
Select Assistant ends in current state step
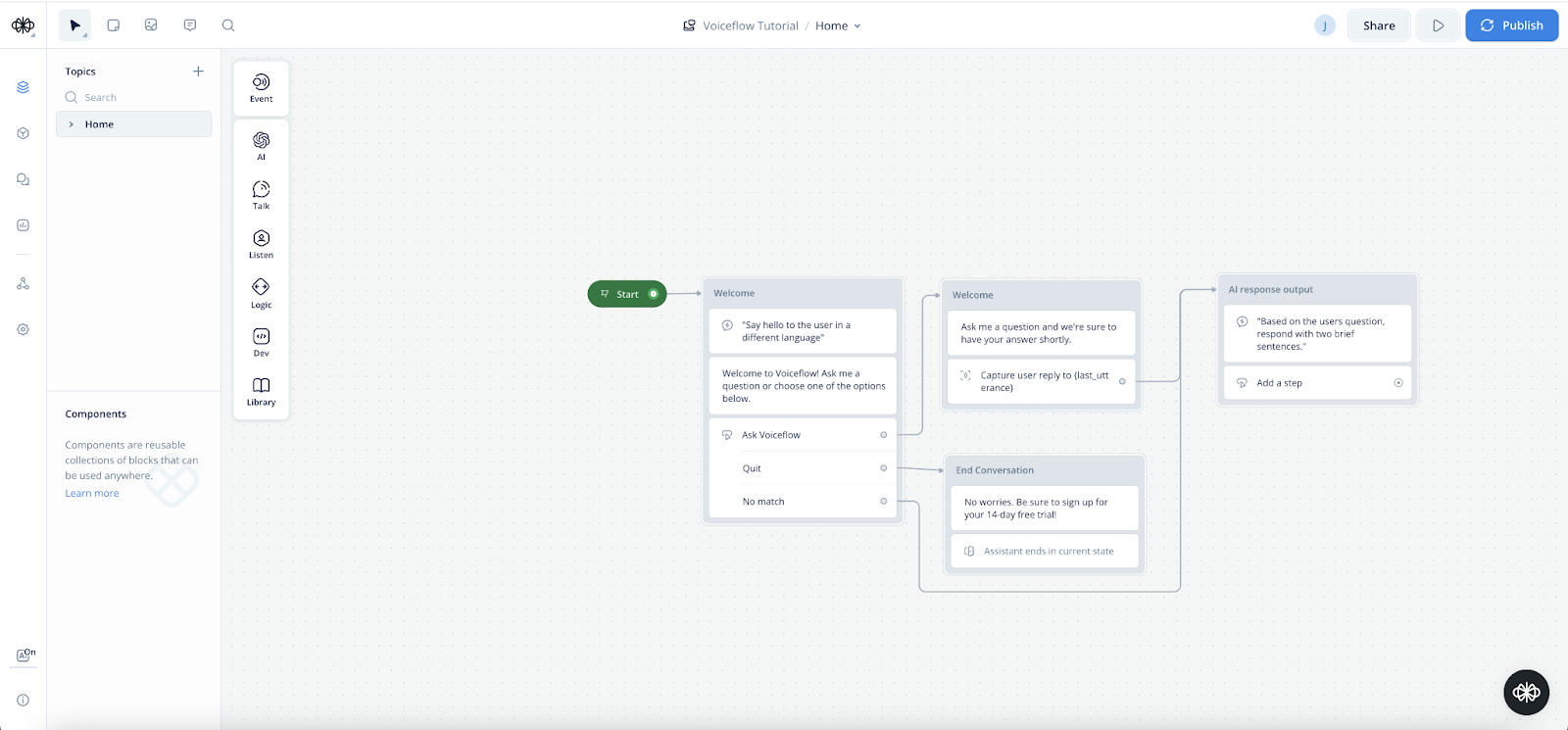pyautogui.click(x=1046, y=552)
